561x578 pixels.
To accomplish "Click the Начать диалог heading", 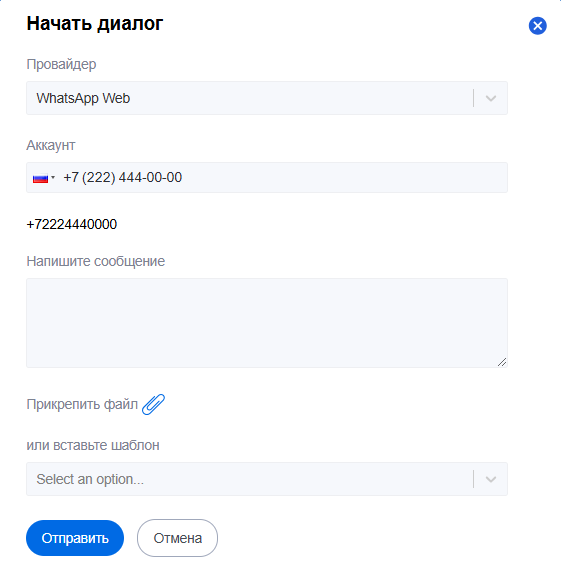I will click(95, 24).
